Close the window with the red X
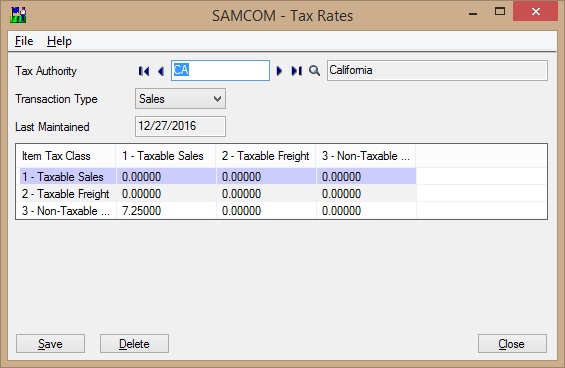 pyautogui.click(x=535, y=12)
